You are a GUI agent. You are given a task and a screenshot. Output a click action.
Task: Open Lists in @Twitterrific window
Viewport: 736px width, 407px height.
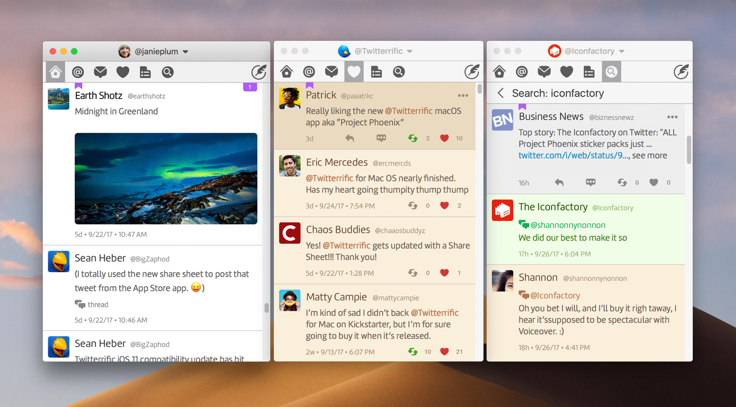point(376,72)
